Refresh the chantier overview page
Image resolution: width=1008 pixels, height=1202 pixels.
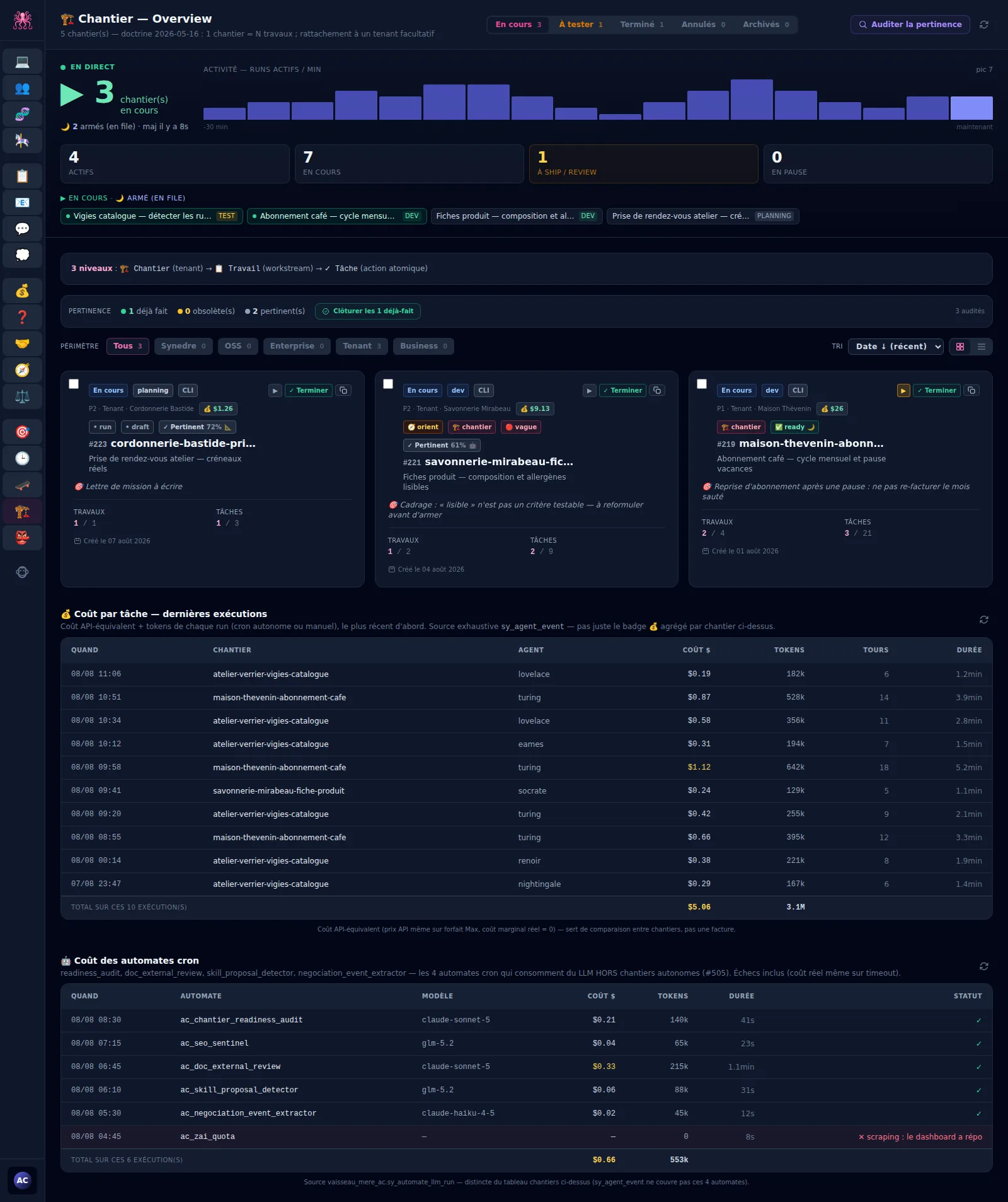(x=984, y=25)
